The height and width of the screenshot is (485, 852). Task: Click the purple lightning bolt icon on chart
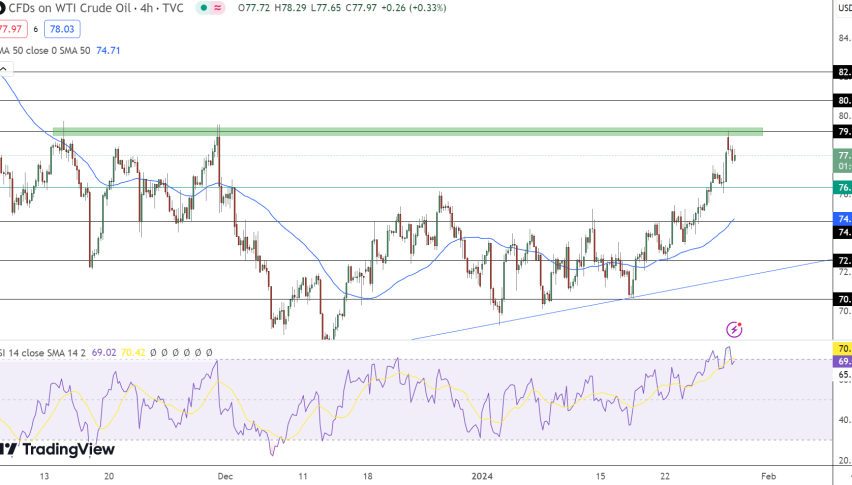pos(734,329)
